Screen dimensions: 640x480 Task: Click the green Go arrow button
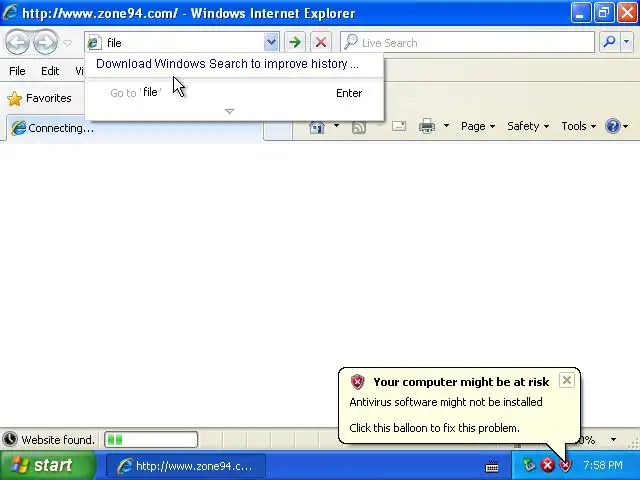[x=295, y=42]
